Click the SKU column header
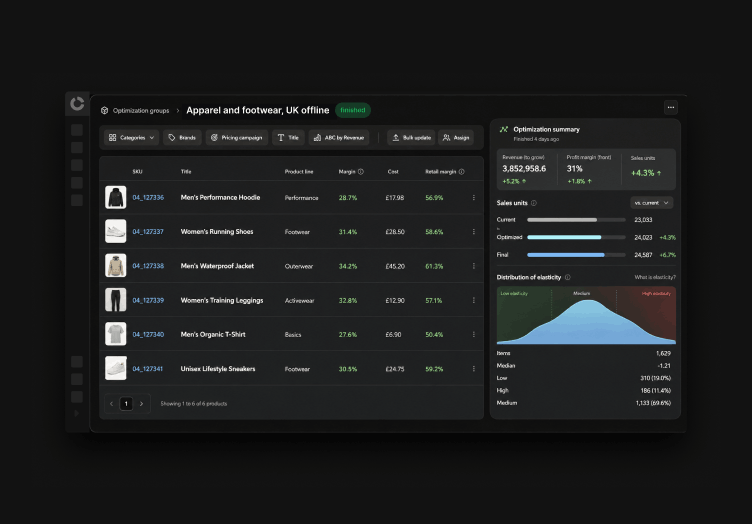 (137, 172)
